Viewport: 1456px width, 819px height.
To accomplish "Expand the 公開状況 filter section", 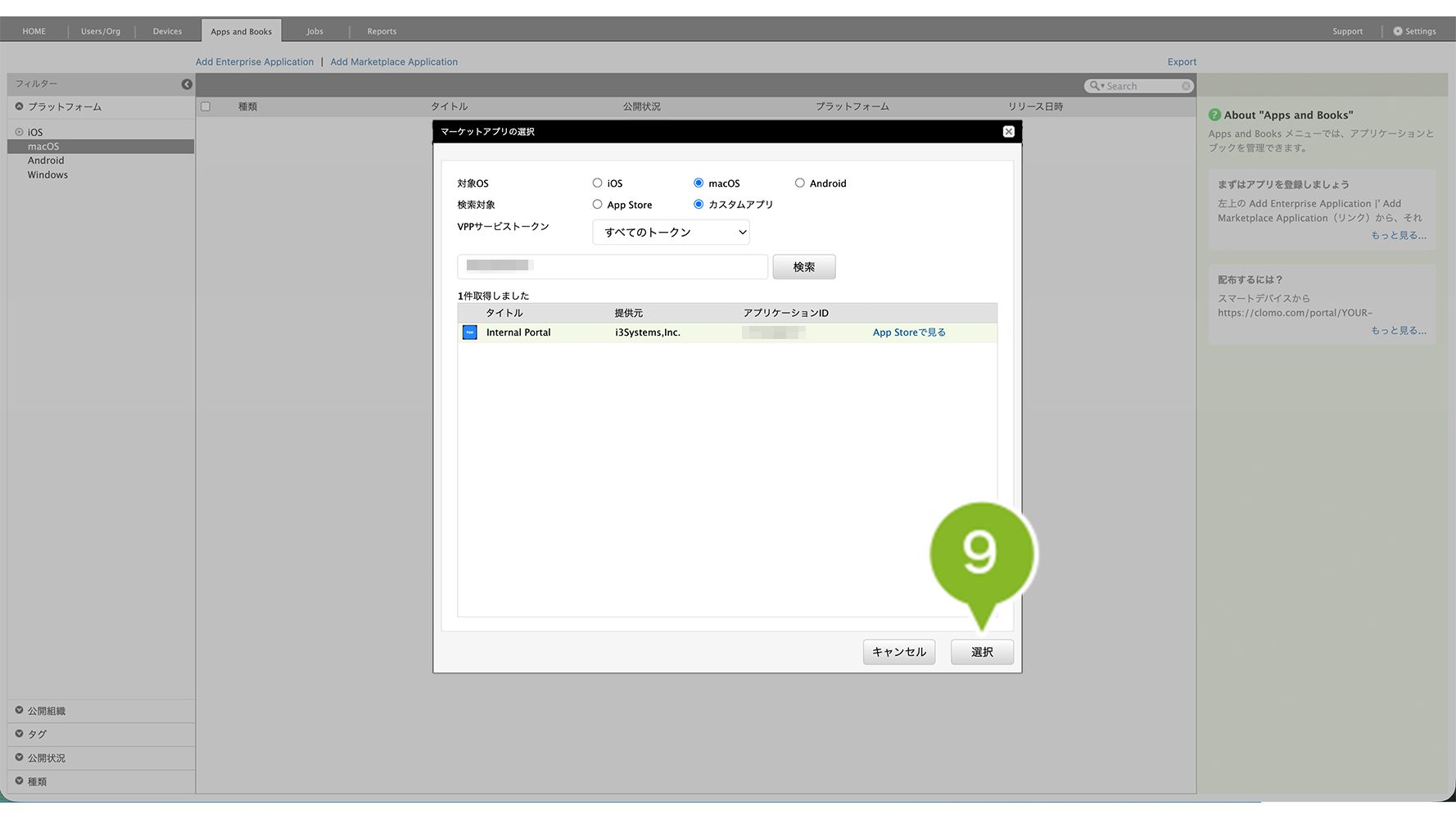I will click(19, 758).
